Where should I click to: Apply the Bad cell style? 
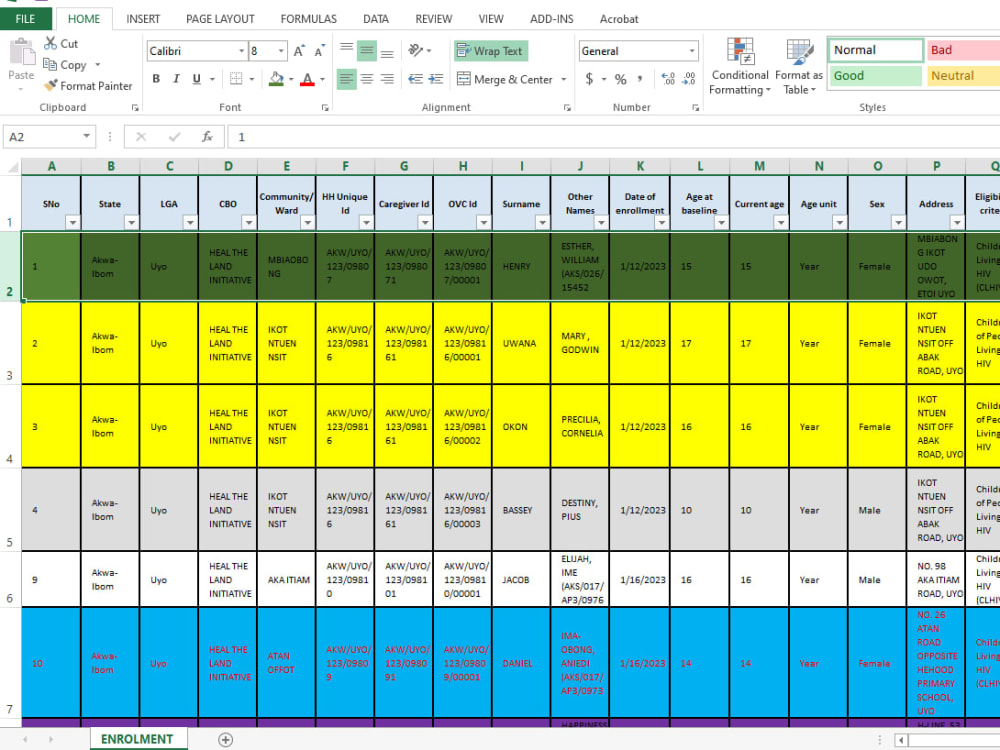[x=963, y=50]
